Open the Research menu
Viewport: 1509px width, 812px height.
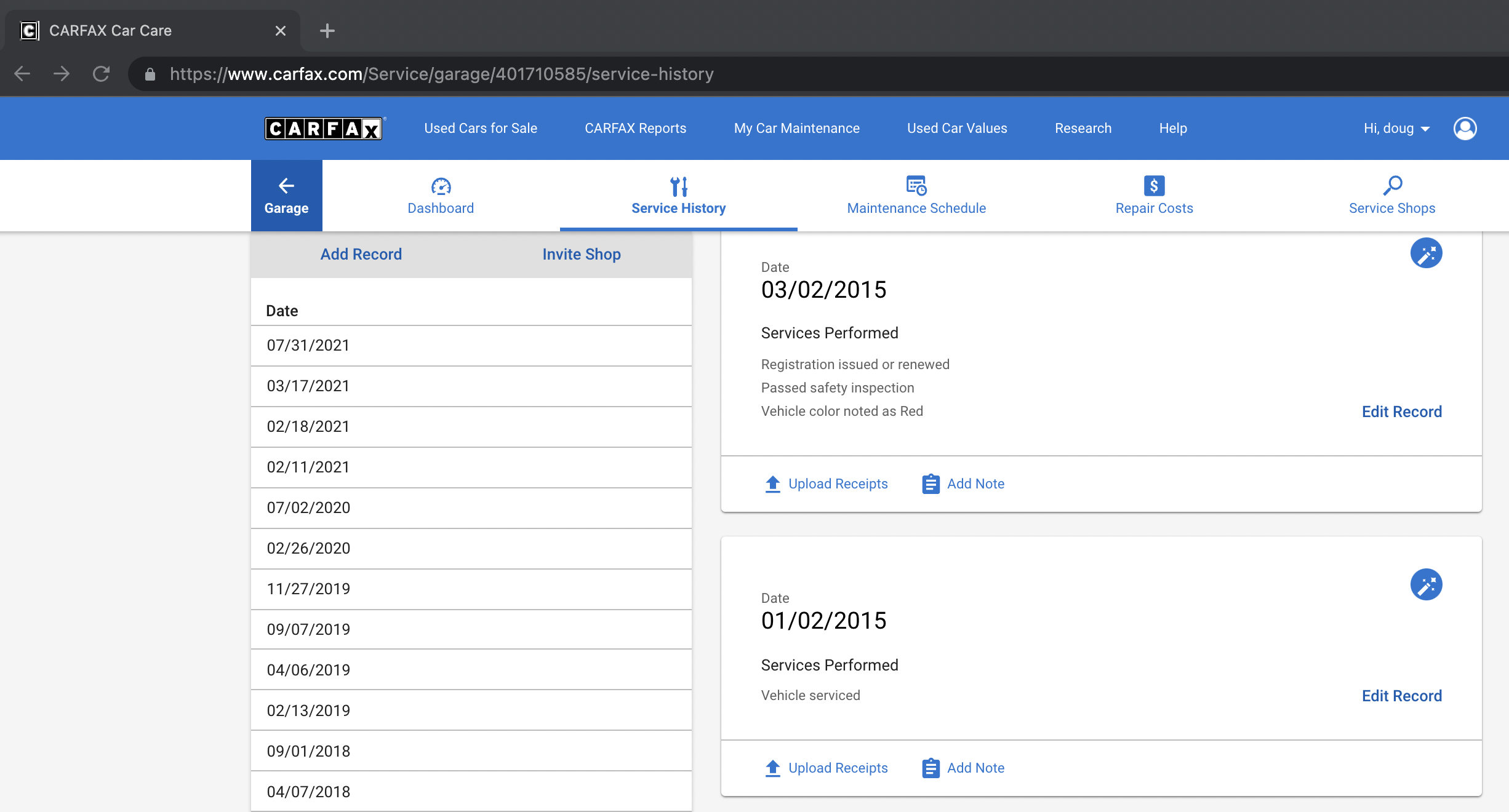click(1083, 129)
